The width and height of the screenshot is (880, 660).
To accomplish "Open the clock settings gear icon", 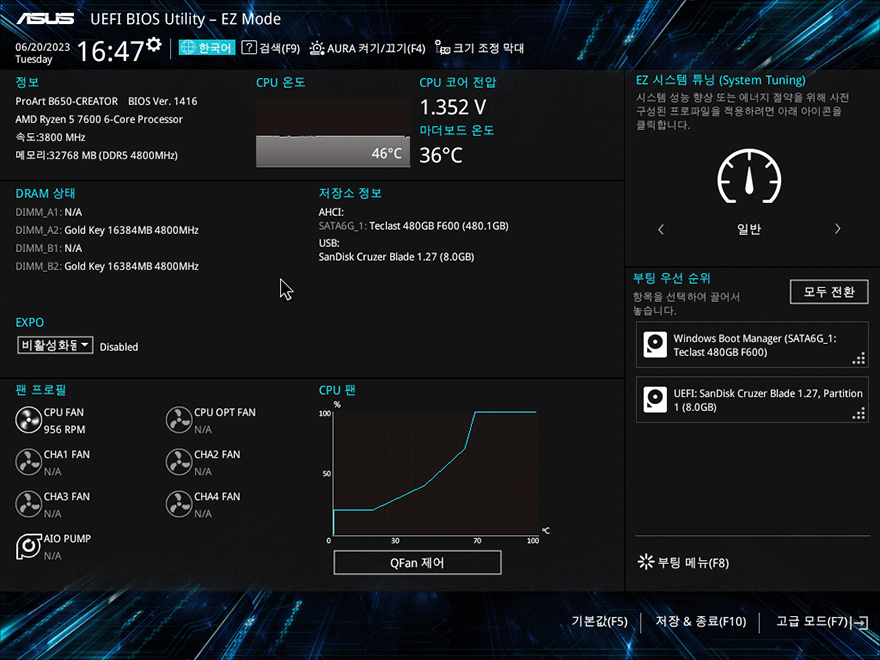I will [153, 44].
